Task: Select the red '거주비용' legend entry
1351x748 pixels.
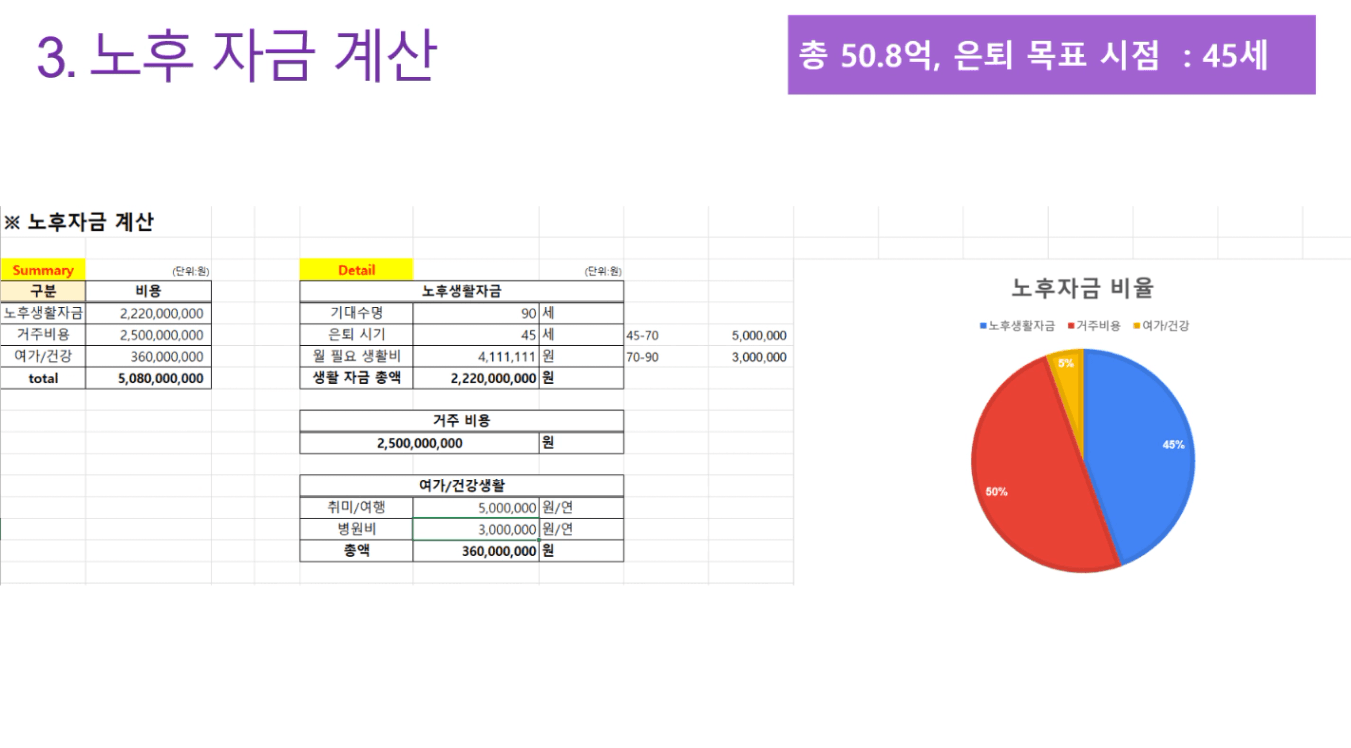Action: click(1094, 325)
